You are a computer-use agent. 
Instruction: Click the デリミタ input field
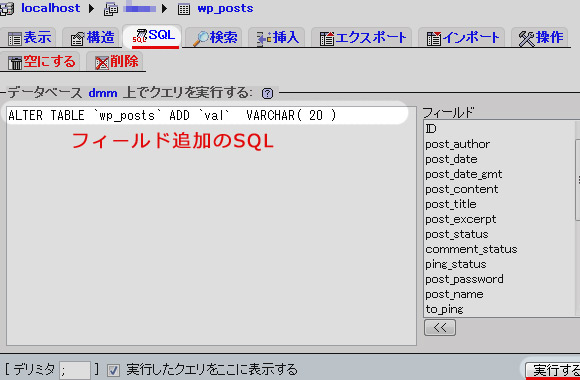coord(75,370)
